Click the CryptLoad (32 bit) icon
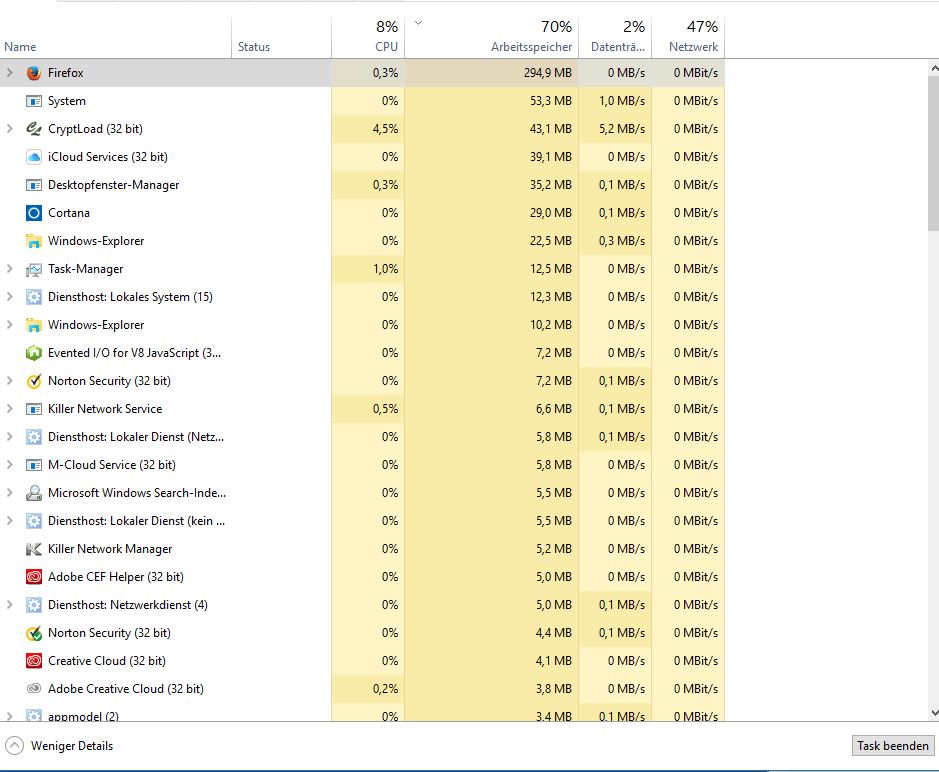Screen dimensions: 939x772 34,129
